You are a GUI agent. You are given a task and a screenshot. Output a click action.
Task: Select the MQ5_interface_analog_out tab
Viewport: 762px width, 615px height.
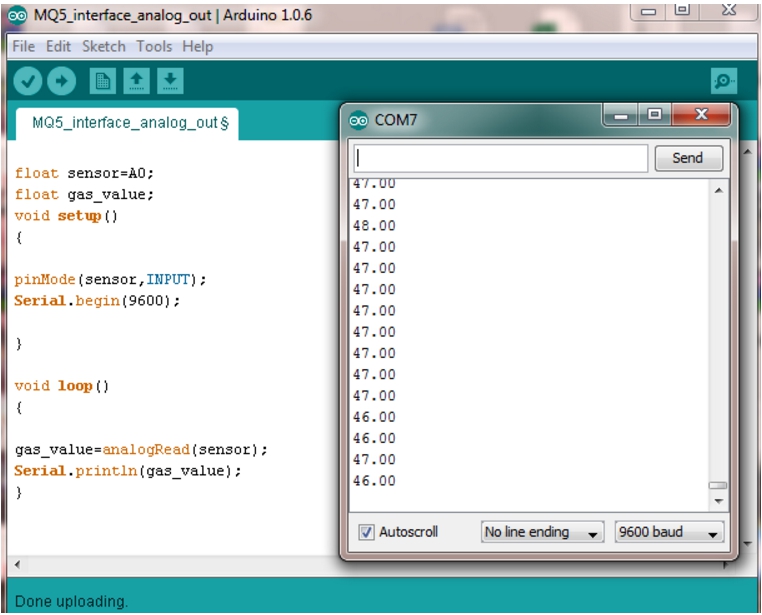127,123
